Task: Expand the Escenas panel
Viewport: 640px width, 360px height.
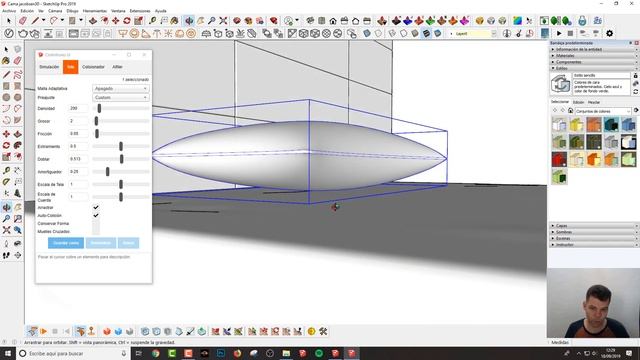Action: pyautogui.click(x=593, y=238)
